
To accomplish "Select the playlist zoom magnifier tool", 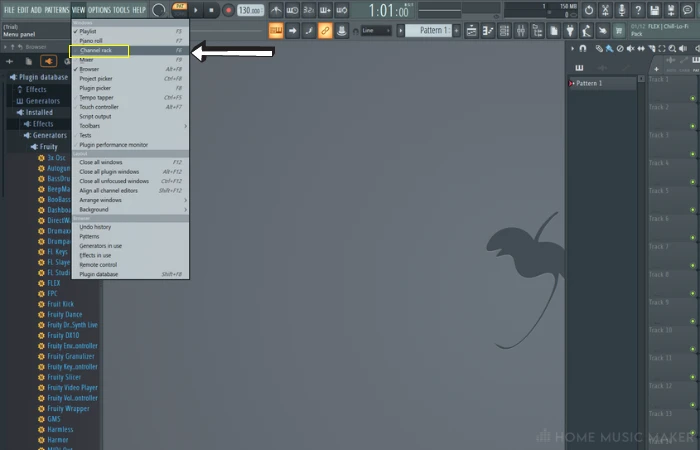I will point(672,49).
